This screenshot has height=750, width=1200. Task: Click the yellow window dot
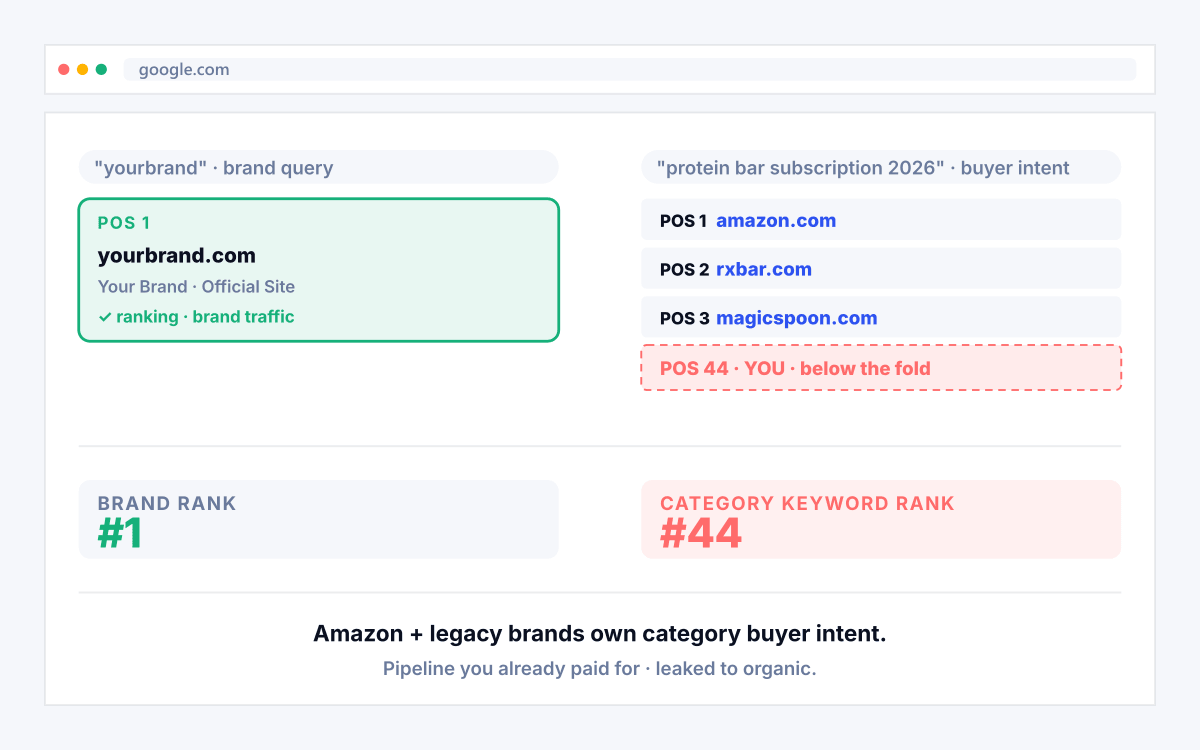click(x=83, y=70)
